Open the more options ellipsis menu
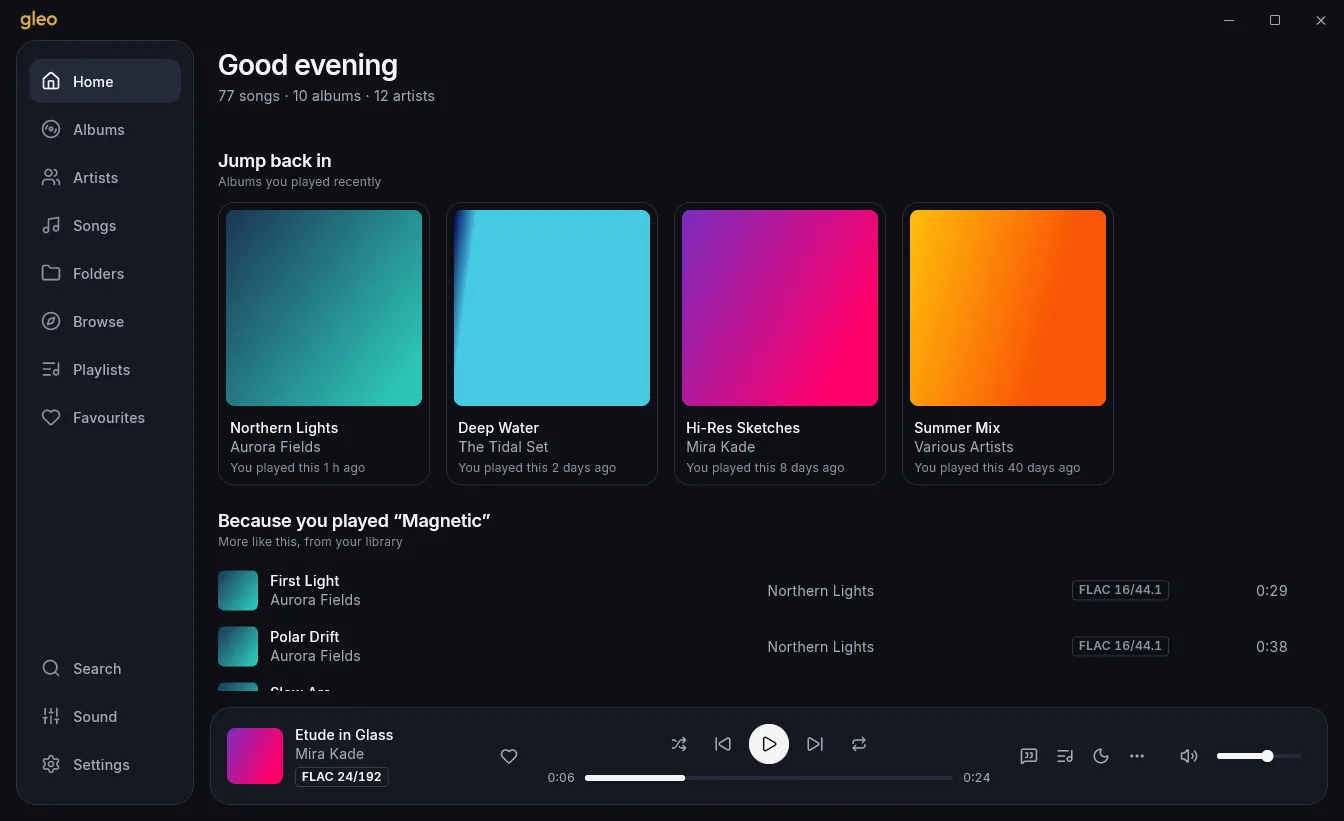 click(x=1137, y=756)
